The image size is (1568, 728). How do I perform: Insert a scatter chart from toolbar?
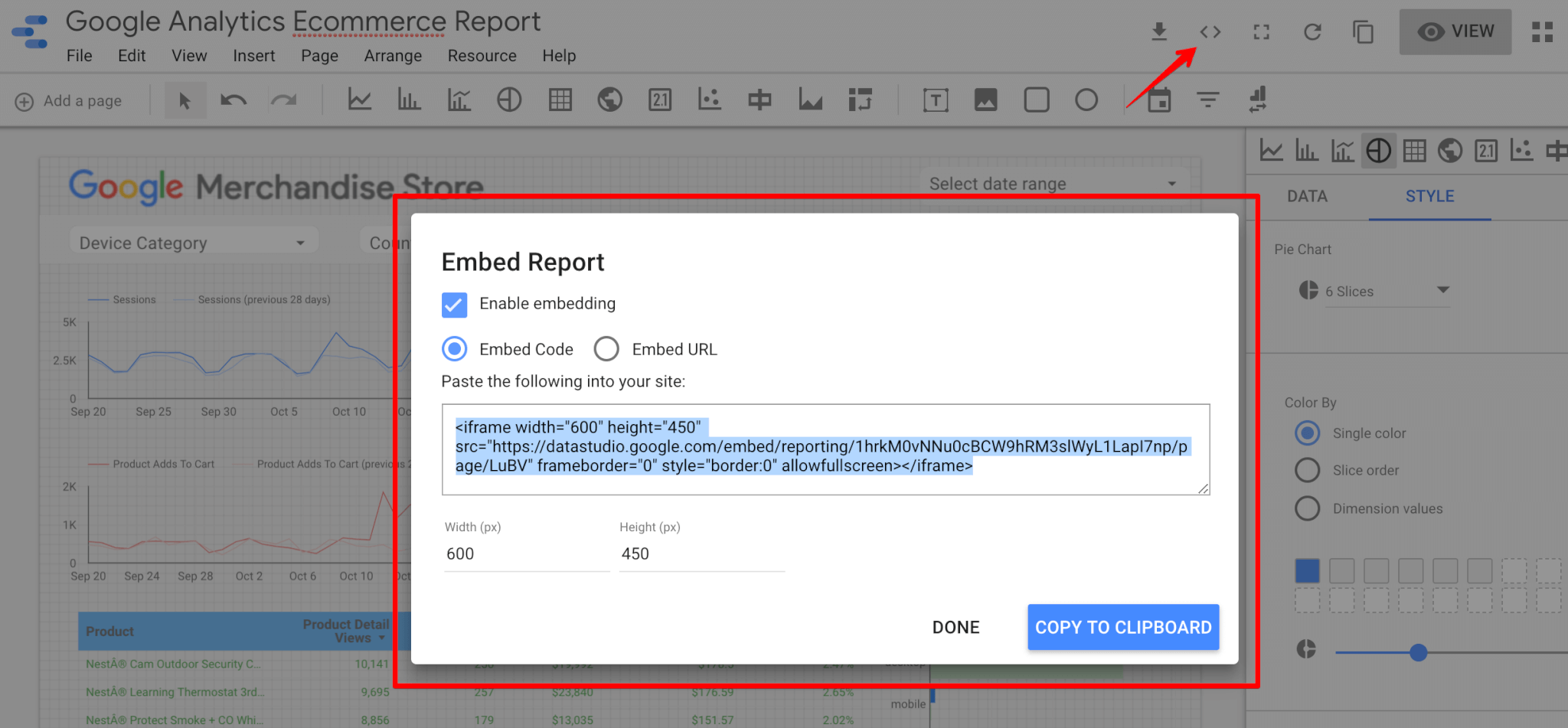(x=710, y=100)
